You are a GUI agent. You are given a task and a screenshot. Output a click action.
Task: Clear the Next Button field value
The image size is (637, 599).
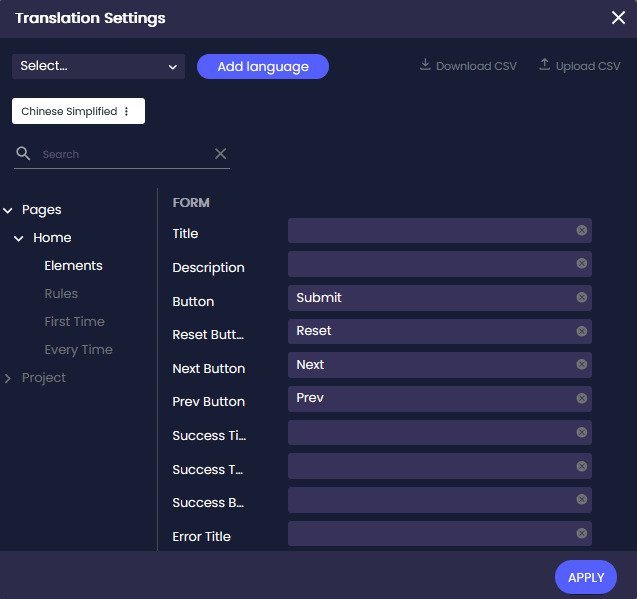(581, 365)
